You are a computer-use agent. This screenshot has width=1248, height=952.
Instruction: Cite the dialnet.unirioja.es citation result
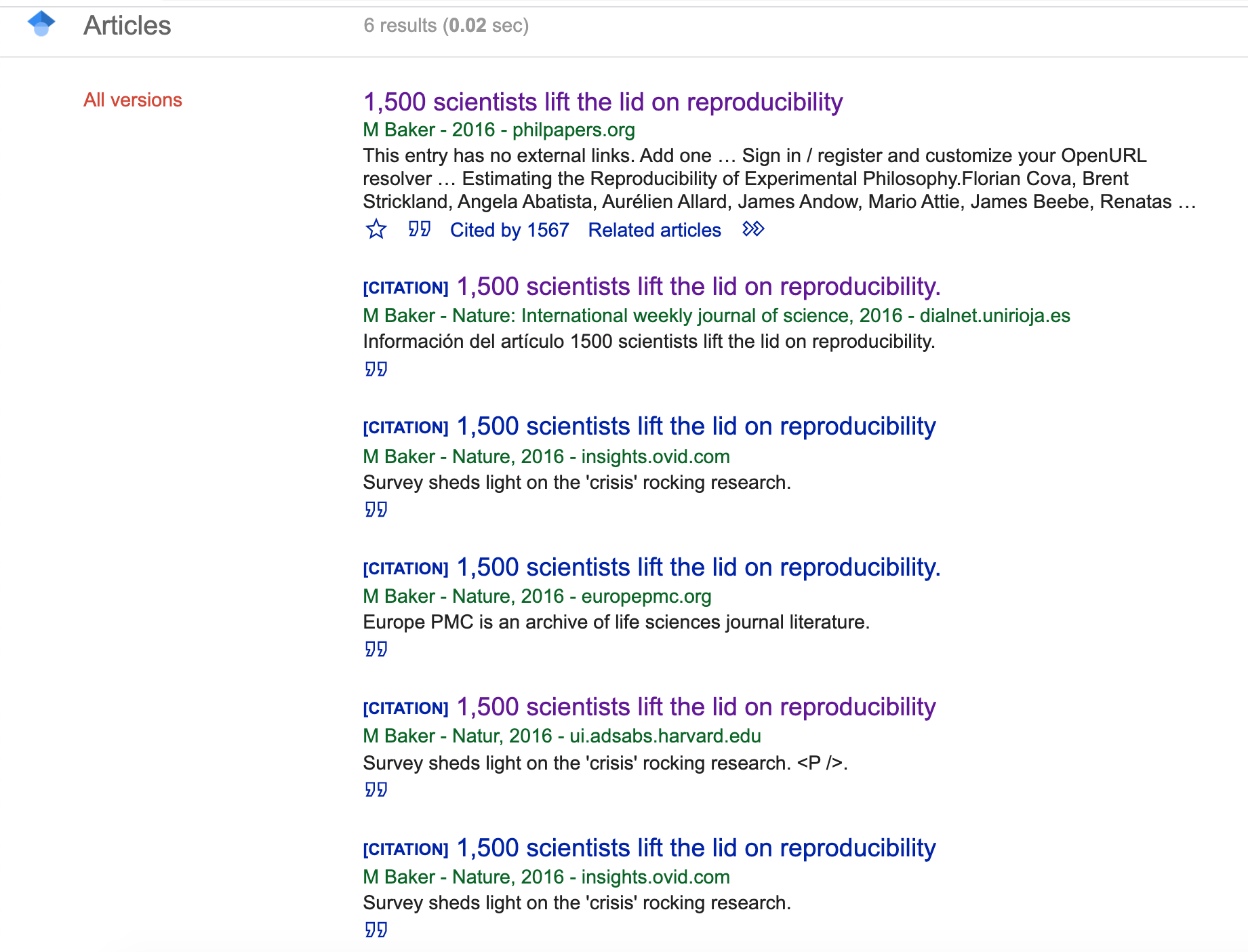376,369
